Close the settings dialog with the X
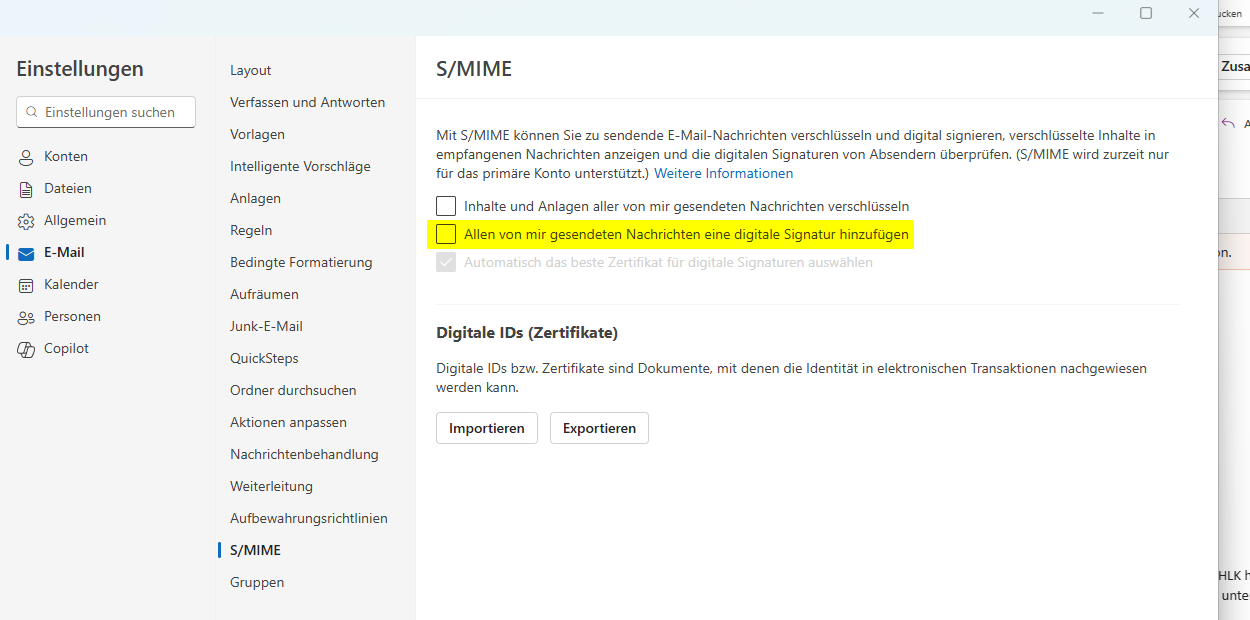 pos(1194,13)
